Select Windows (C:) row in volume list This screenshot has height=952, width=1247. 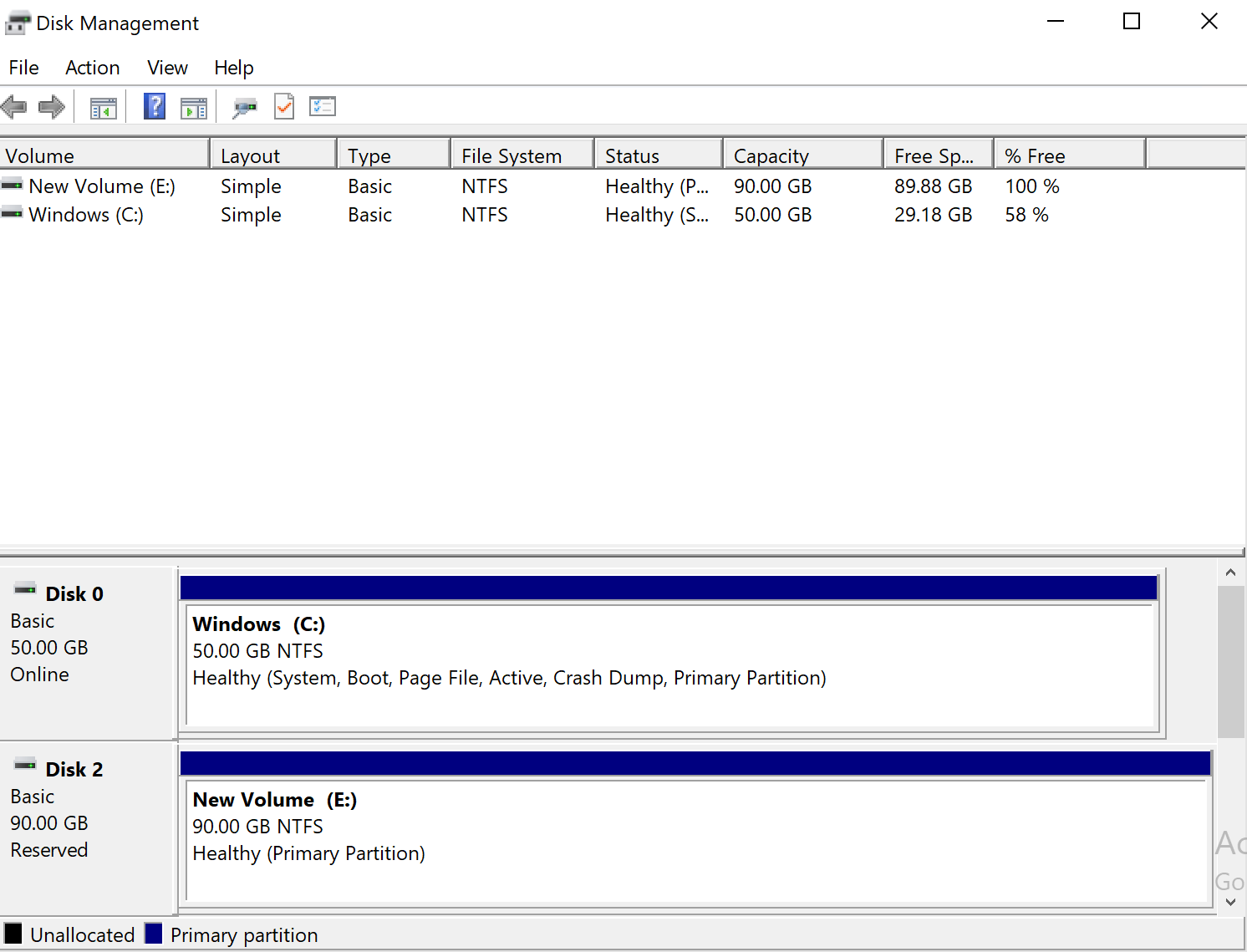click(85, 215)
